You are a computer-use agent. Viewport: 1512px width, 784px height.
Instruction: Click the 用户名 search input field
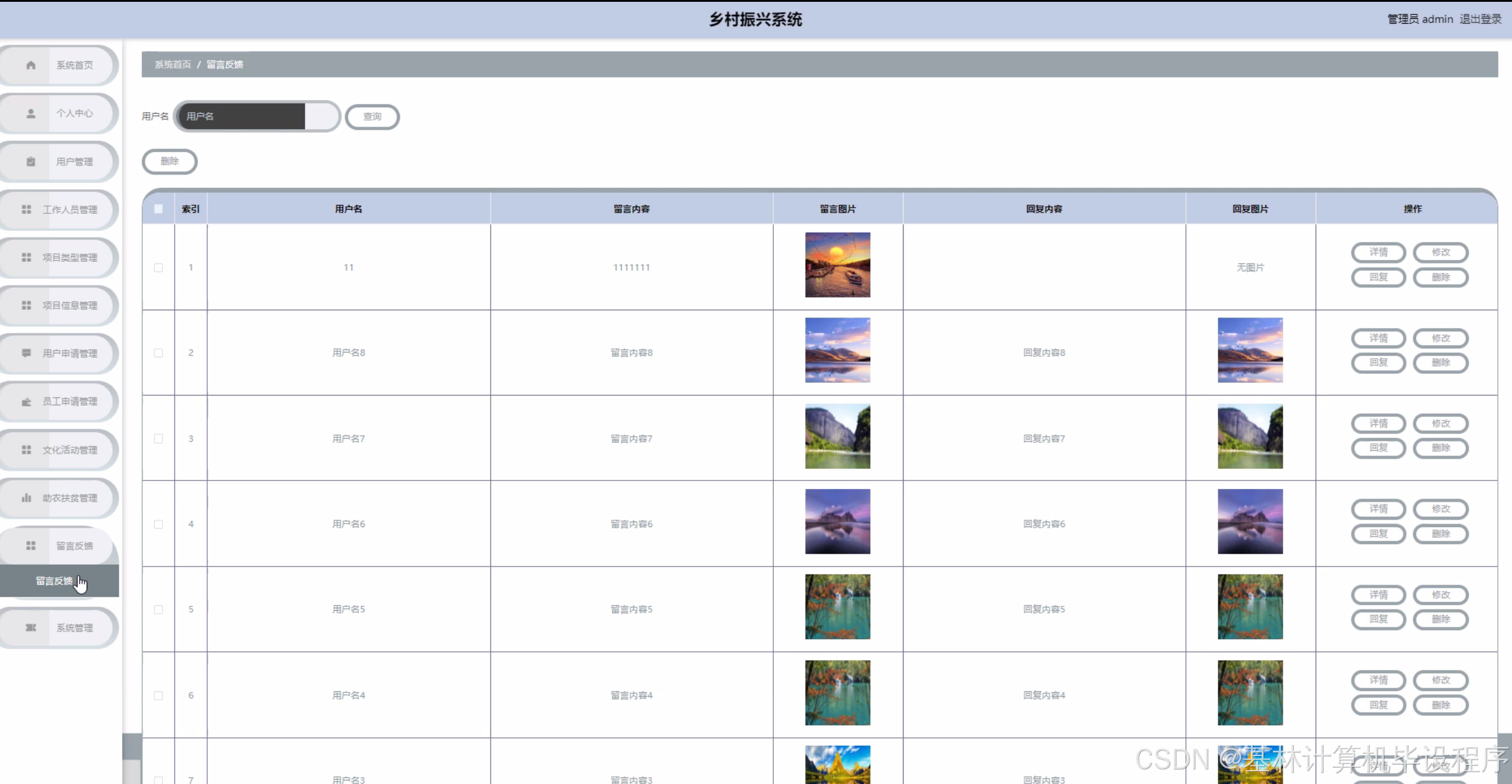pos(242,116)
